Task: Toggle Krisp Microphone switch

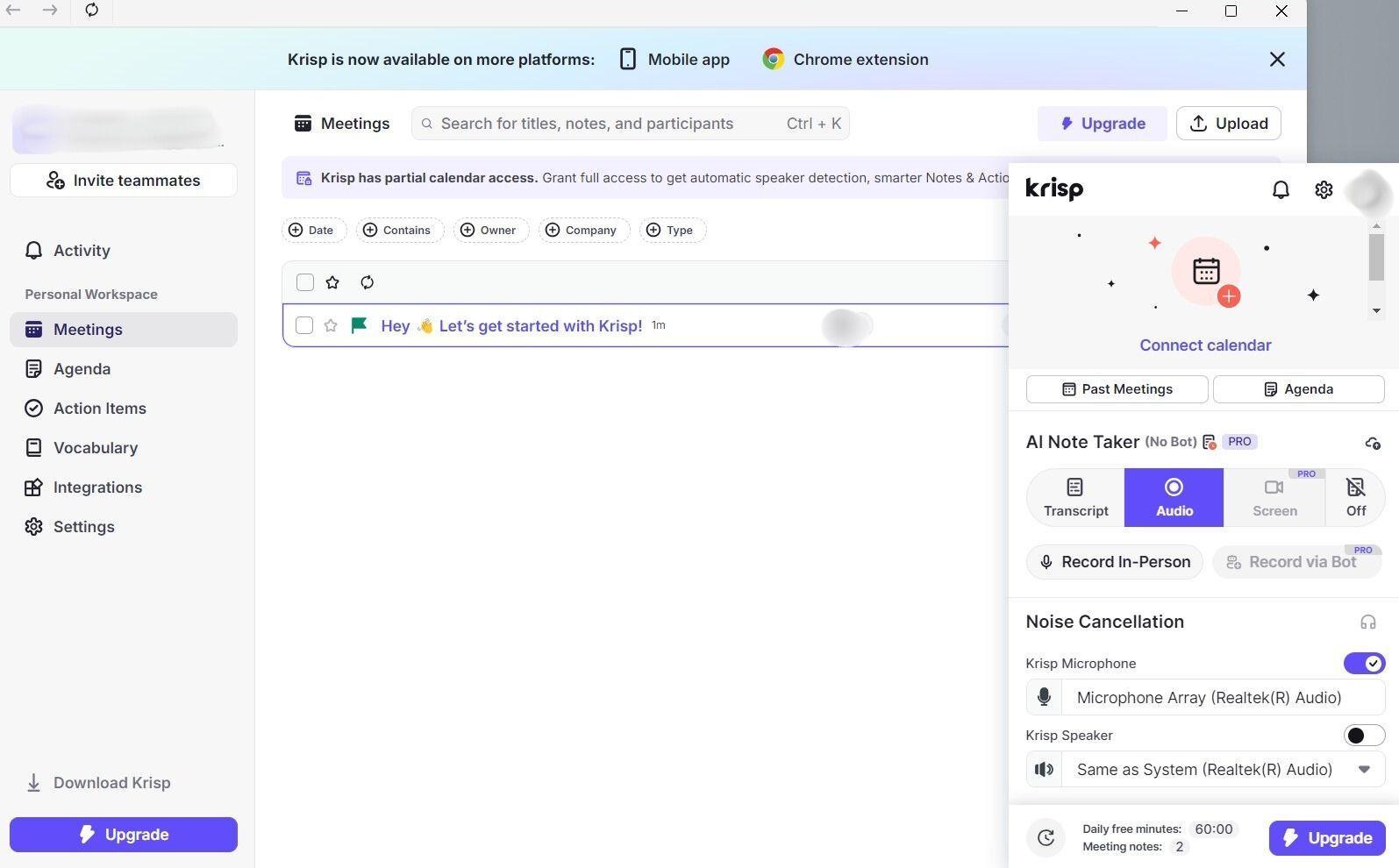Action: (x=1364, y=664)
